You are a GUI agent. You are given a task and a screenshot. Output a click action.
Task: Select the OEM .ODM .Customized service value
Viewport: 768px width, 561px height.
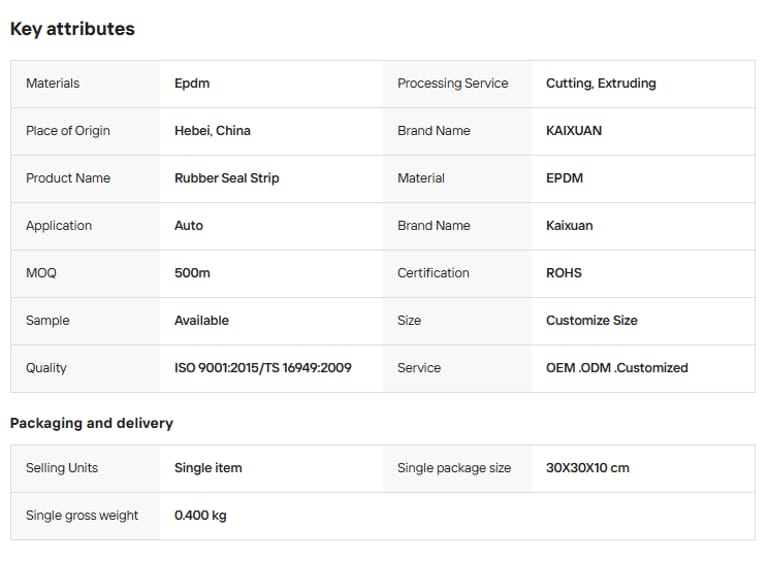pos(616,368)
